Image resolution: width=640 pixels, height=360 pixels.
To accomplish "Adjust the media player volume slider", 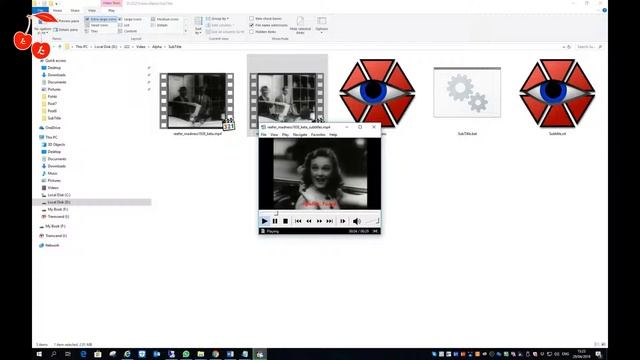I will 372,221.
